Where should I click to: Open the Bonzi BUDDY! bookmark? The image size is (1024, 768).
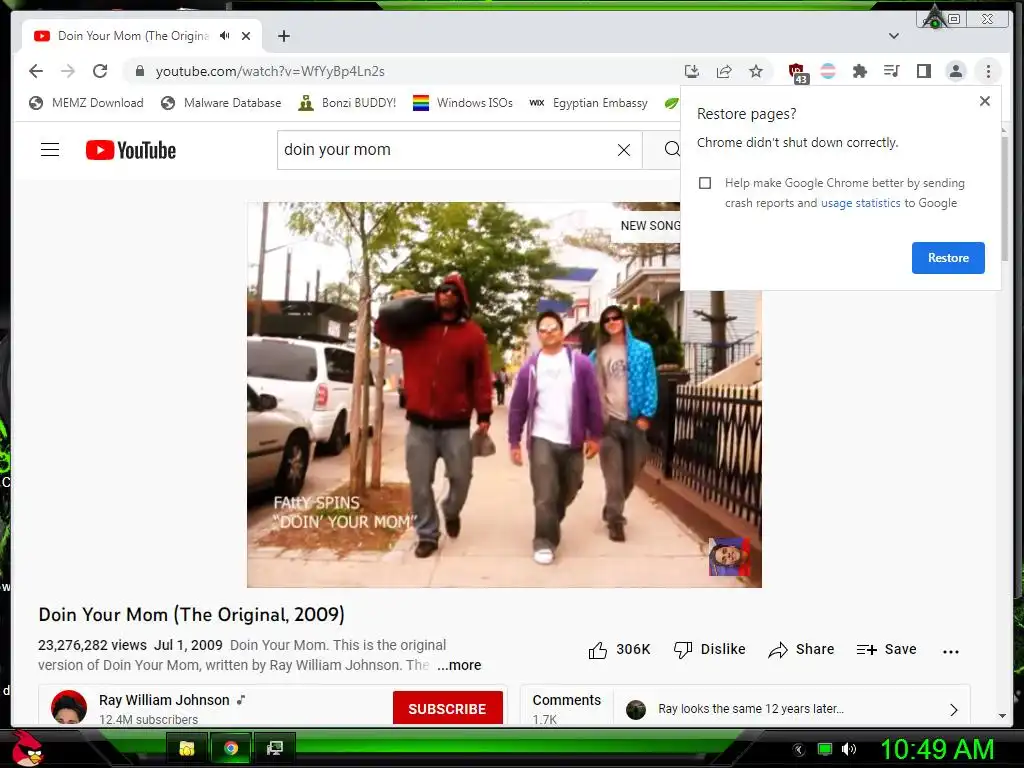(347, 103)
